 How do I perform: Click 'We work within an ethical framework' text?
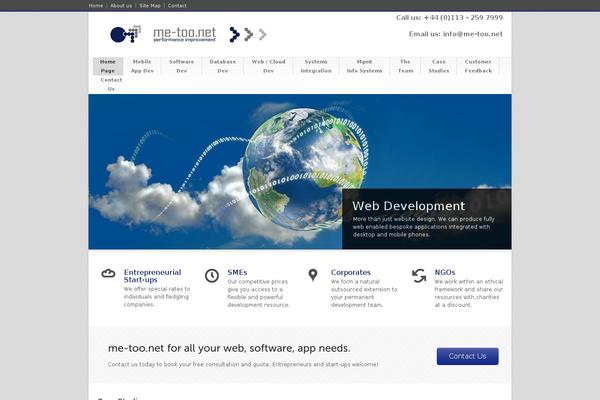pyautogui.click(x=468, y=293)
